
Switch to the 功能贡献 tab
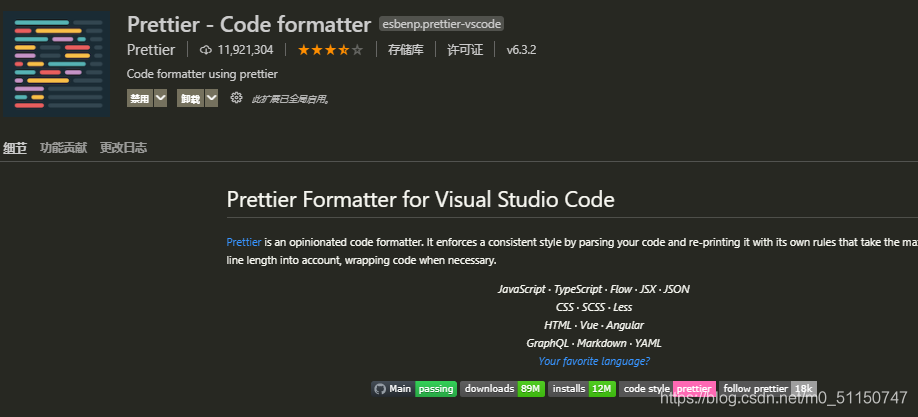click(63, 148)
